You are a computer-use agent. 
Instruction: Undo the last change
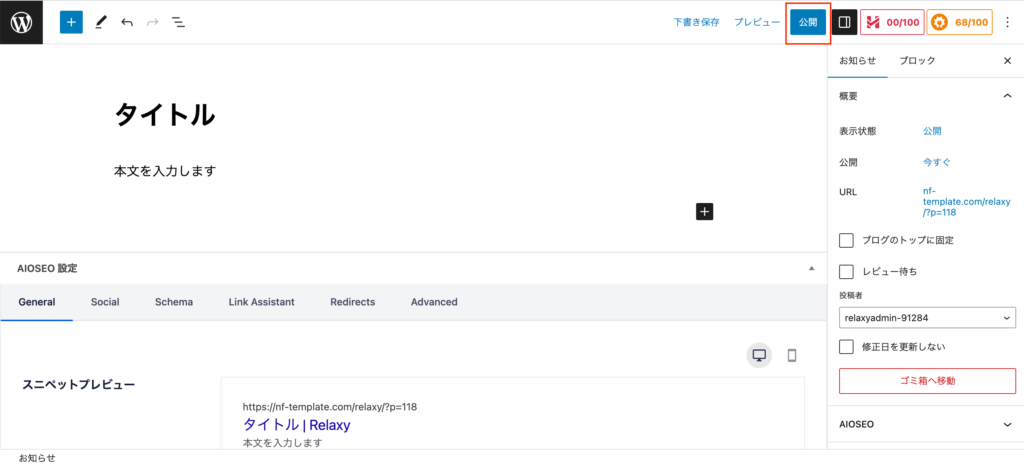127,22
